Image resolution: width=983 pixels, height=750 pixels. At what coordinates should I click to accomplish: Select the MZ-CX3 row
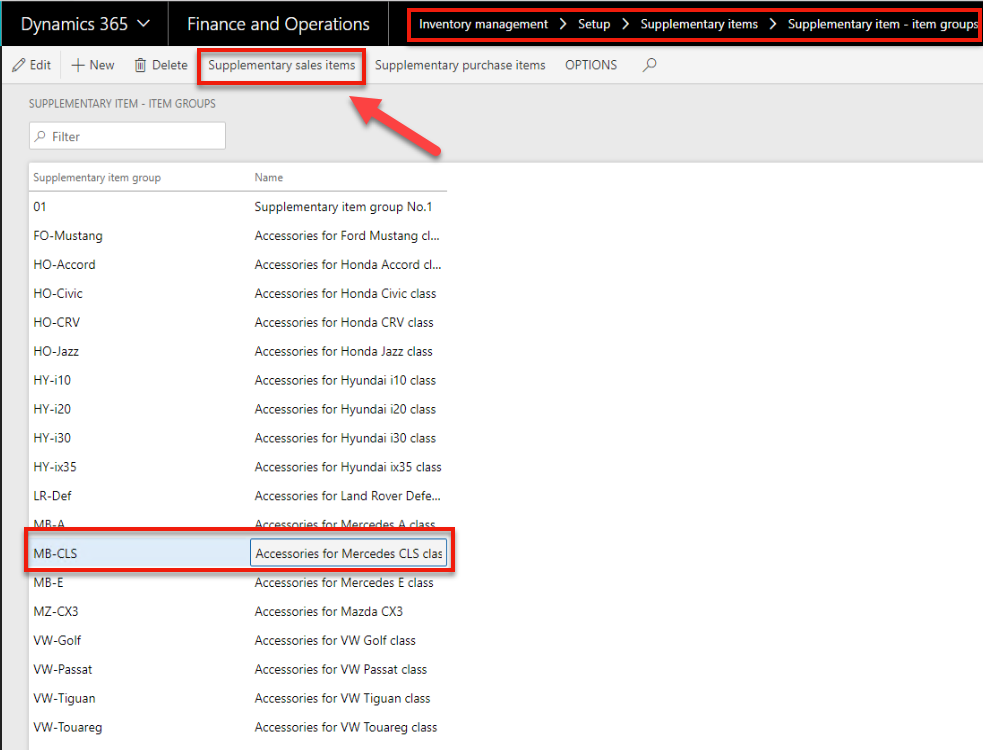click(x=238, y=611)
